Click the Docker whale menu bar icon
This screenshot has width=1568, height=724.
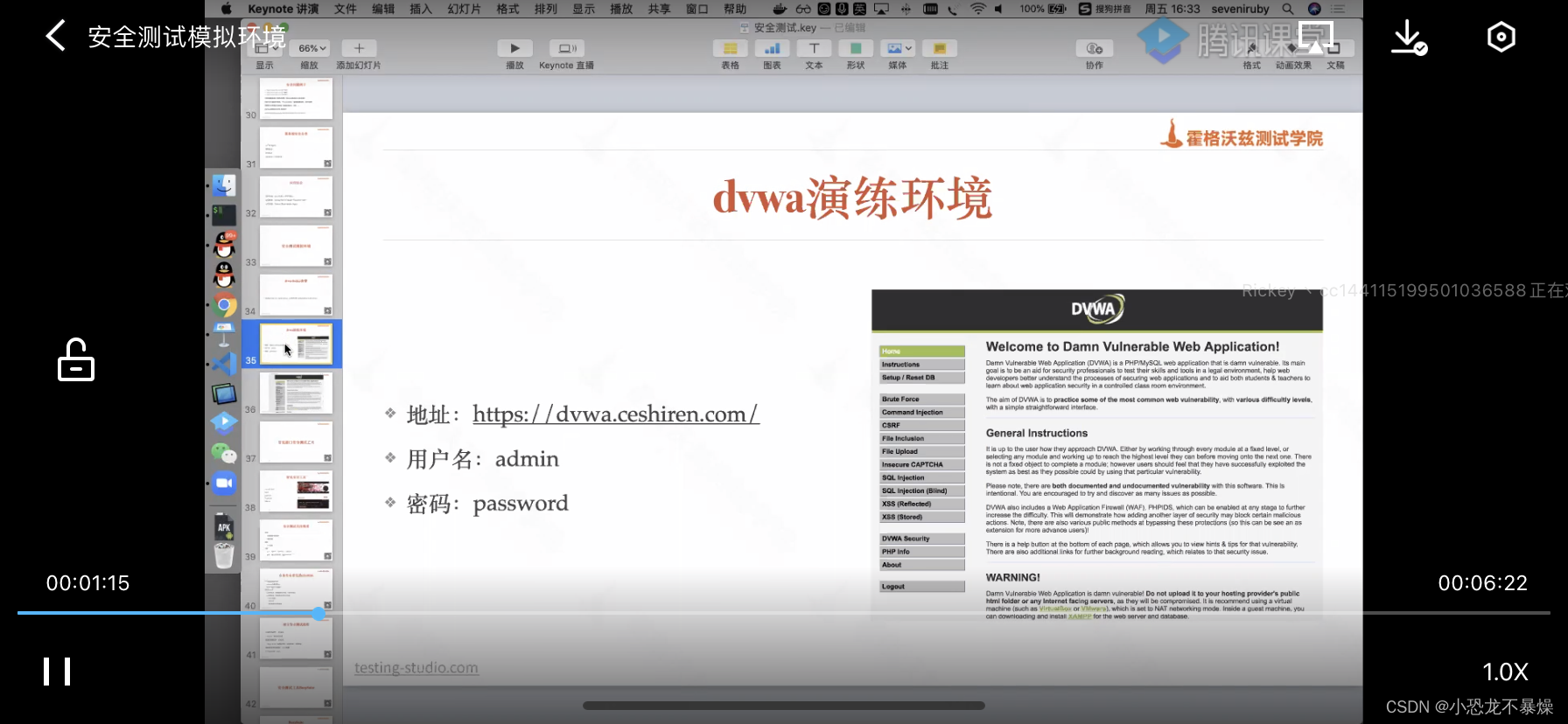pyautogui.click(x=780, y=9)
